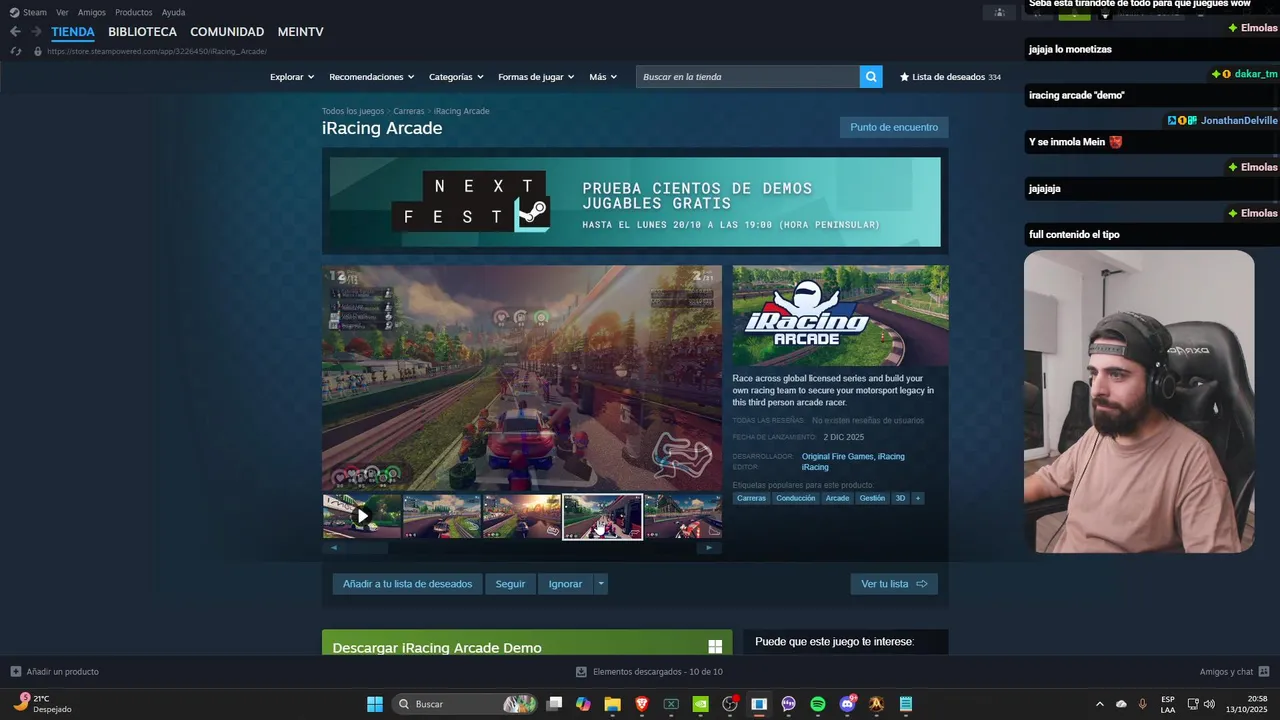Click thumbnail strip left arrow
Screen dimensions: 1280x720
[x=333, y=547]
